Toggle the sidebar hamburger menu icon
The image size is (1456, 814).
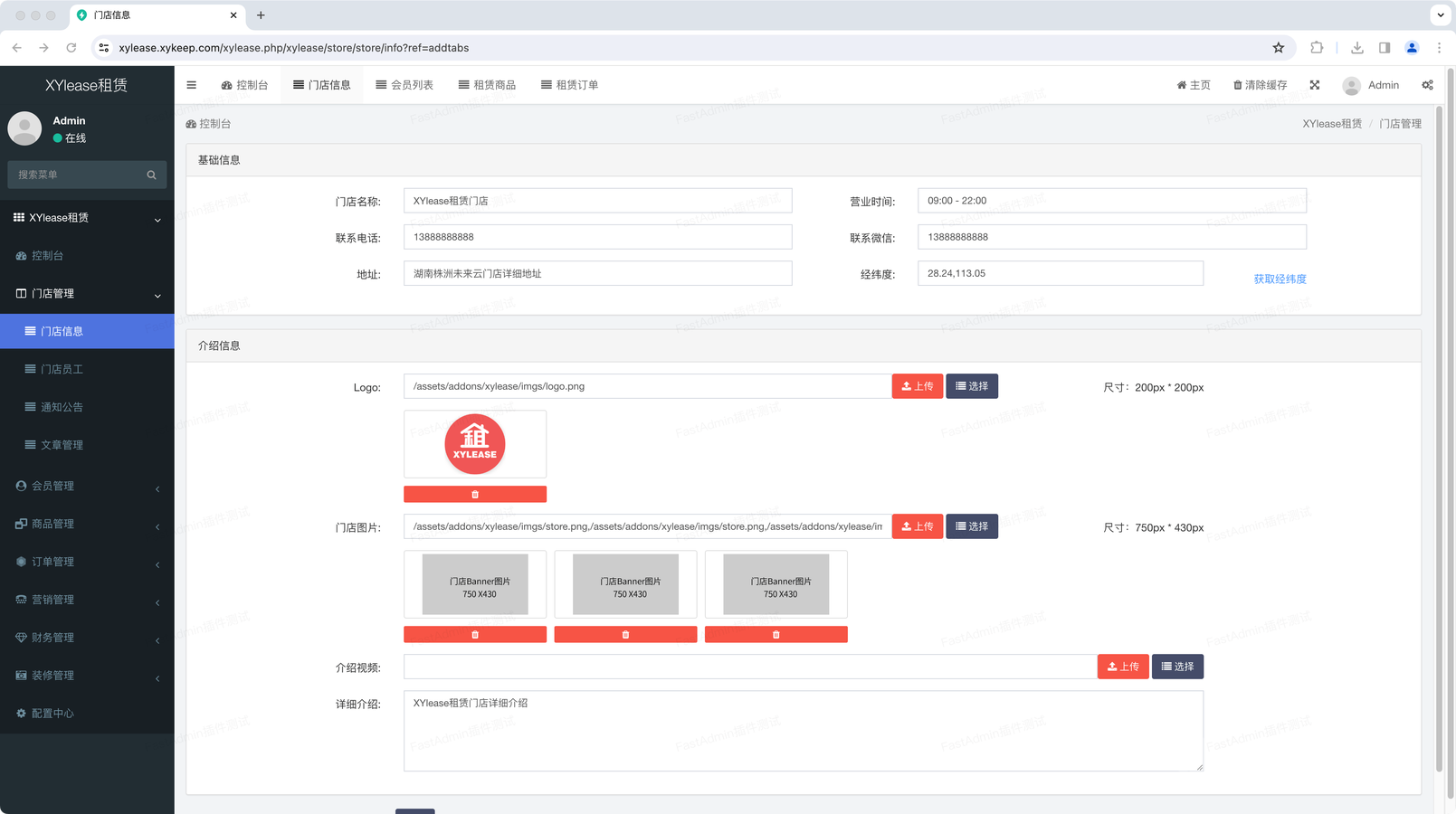(191, 85)
